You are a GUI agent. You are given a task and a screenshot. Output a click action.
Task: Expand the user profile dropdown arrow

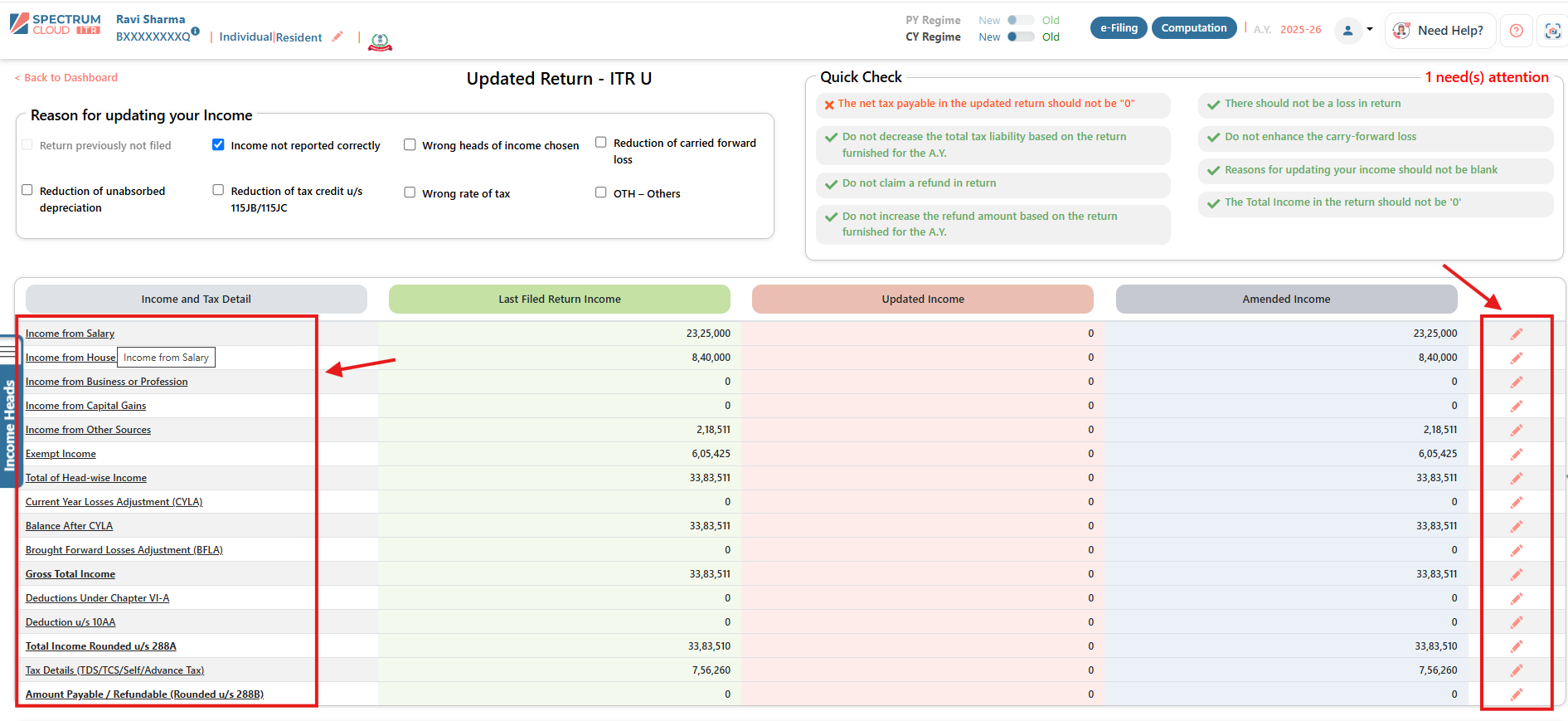click(x=1370, y=29)
